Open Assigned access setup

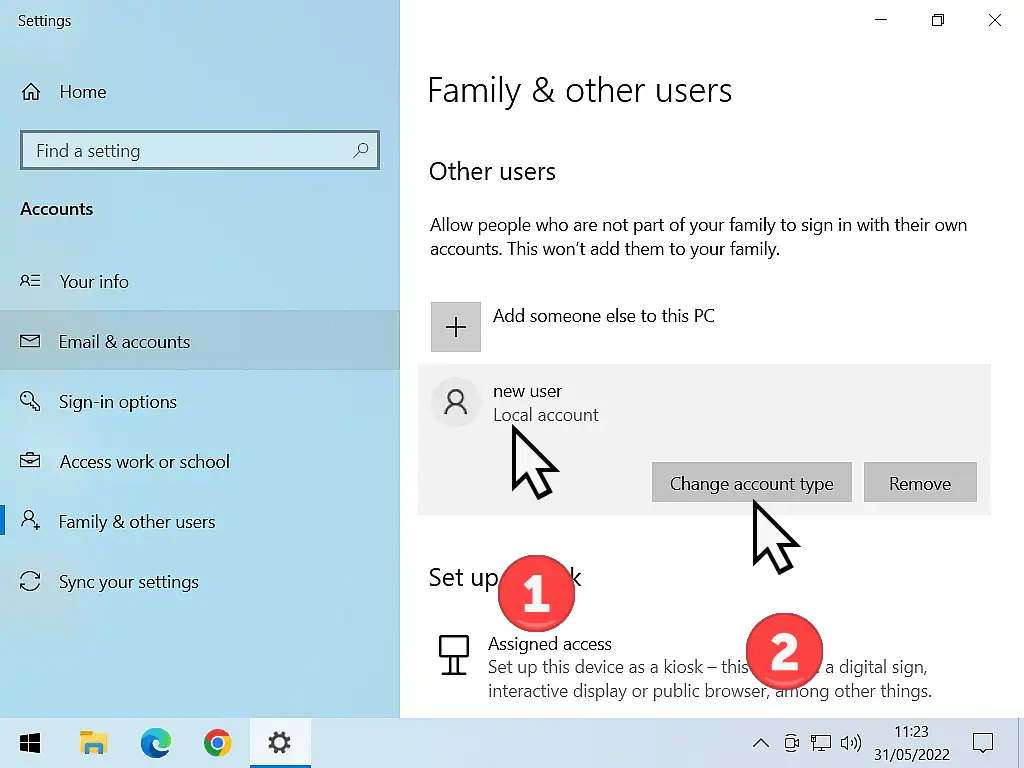[550, 644]
